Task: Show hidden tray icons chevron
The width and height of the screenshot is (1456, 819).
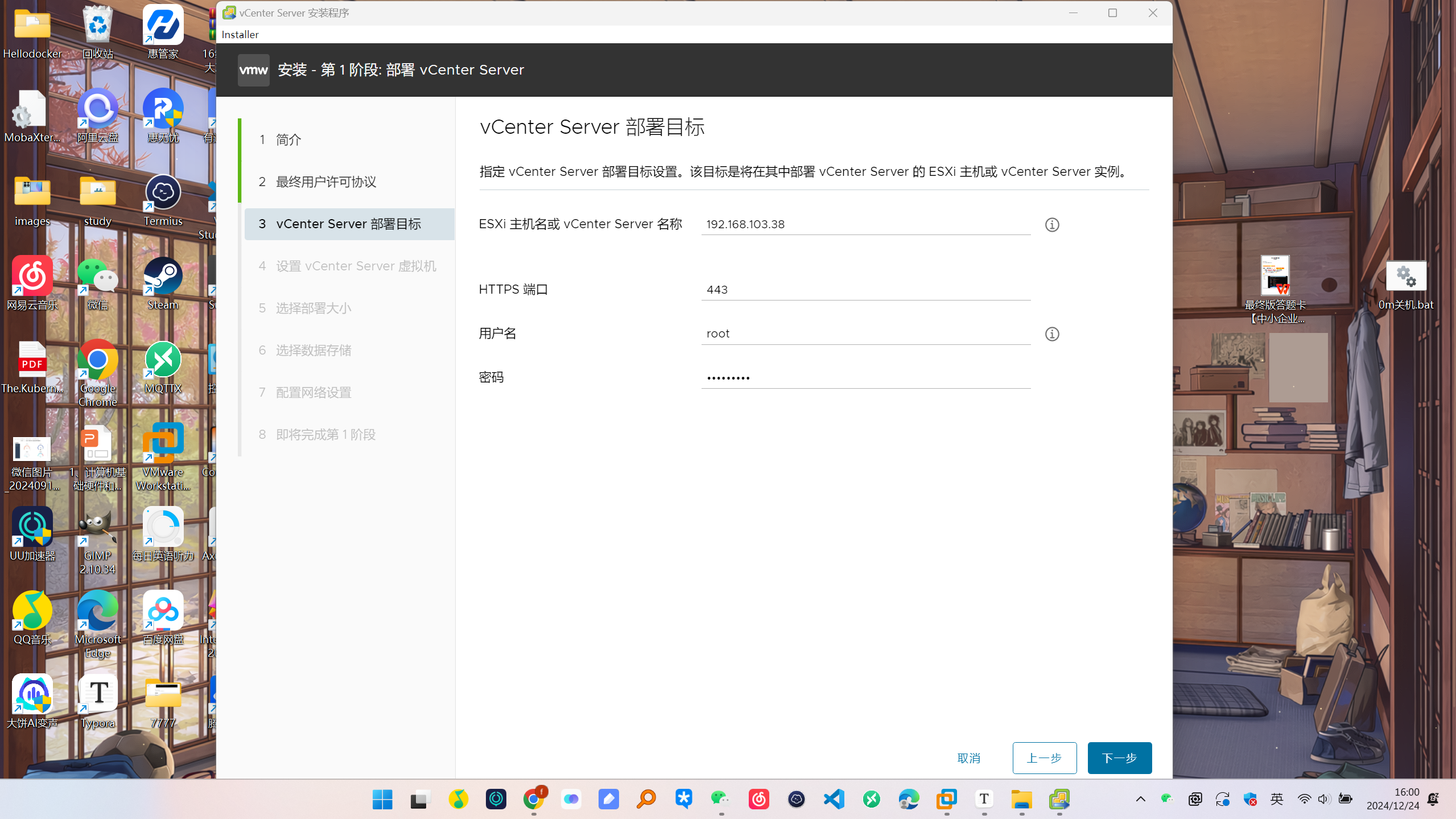Action: (1141, 799)
